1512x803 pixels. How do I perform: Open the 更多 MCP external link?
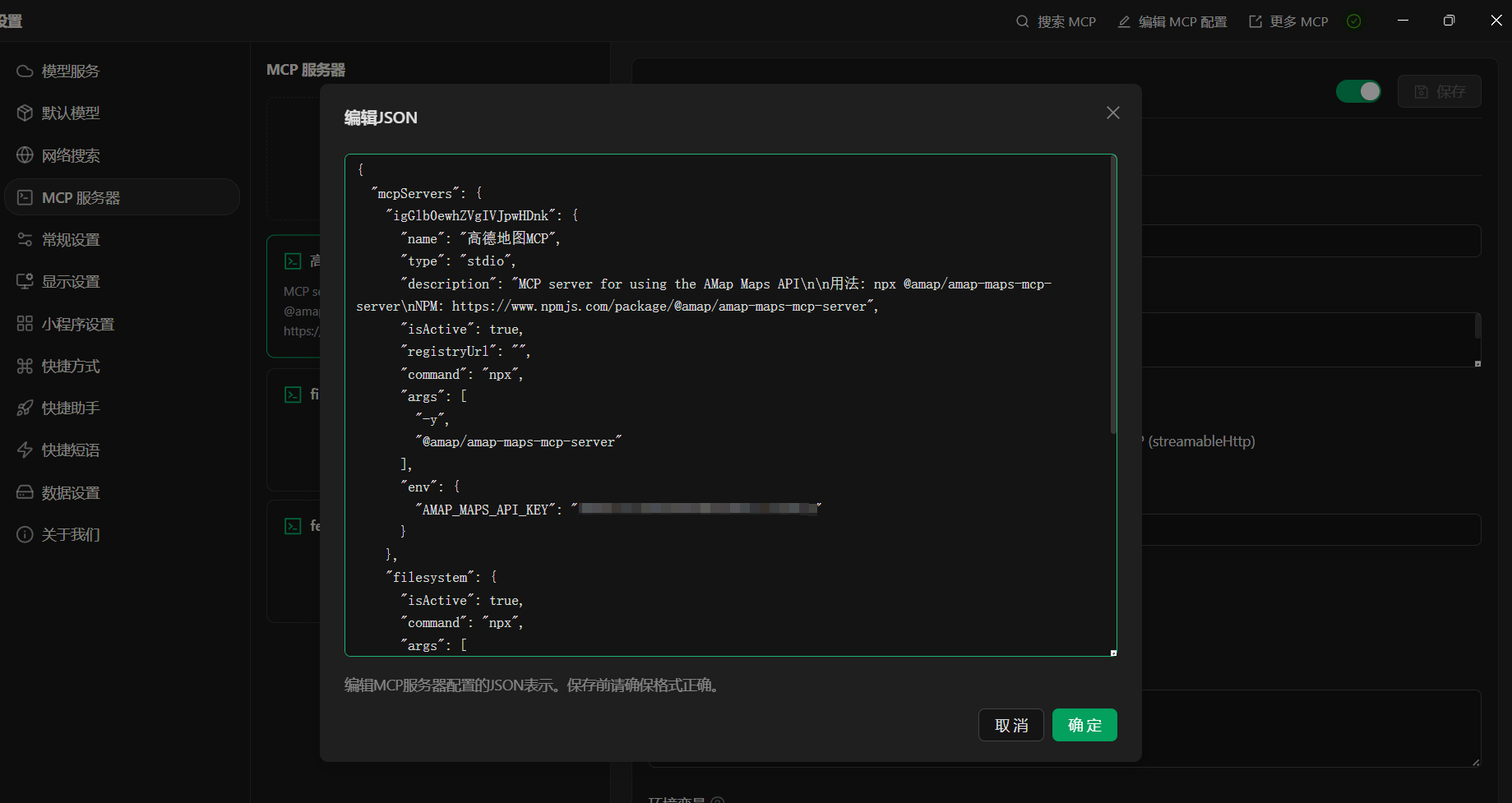(1289, 21)
